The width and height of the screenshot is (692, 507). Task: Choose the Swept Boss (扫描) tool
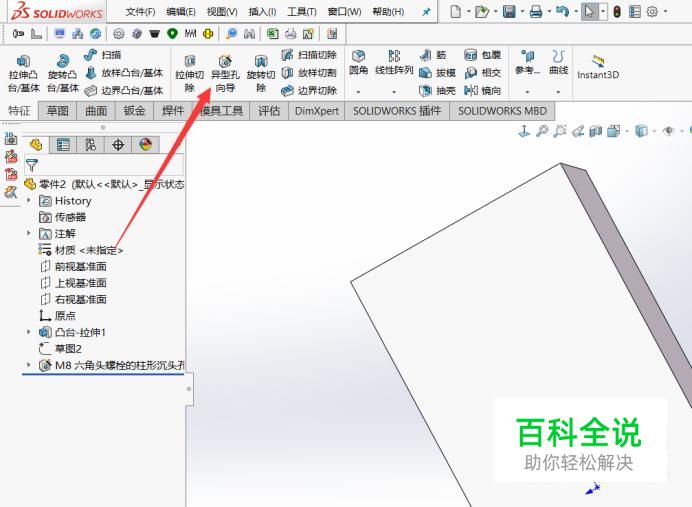click(102, 55)
